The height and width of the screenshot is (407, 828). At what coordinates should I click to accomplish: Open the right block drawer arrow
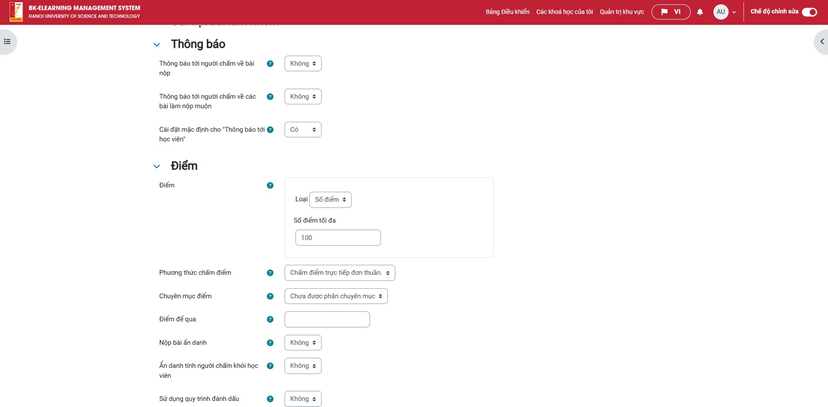(x=822, y=41)
